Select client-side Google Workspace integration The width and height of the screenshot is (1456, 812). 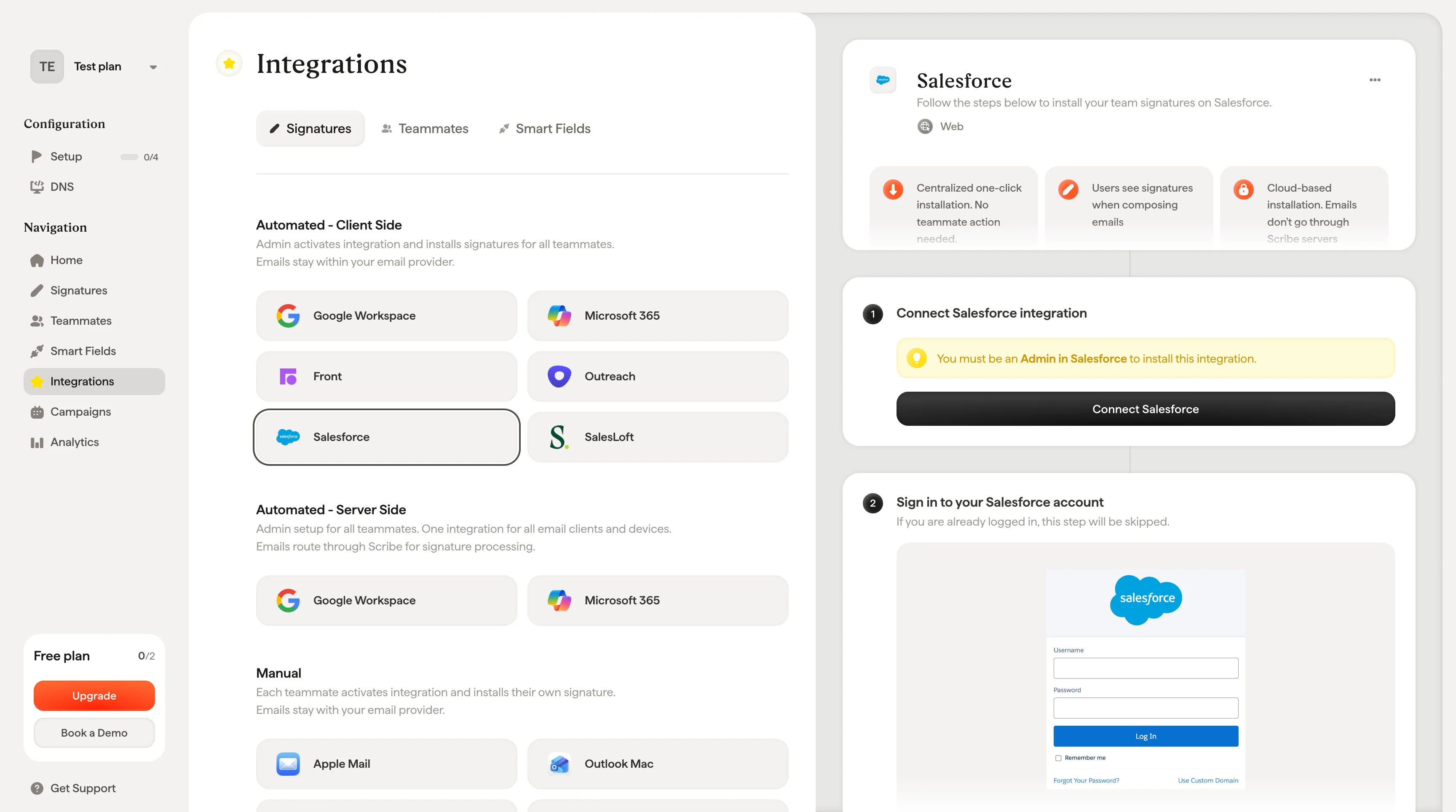pyautogui.click(x=387, y=316)
